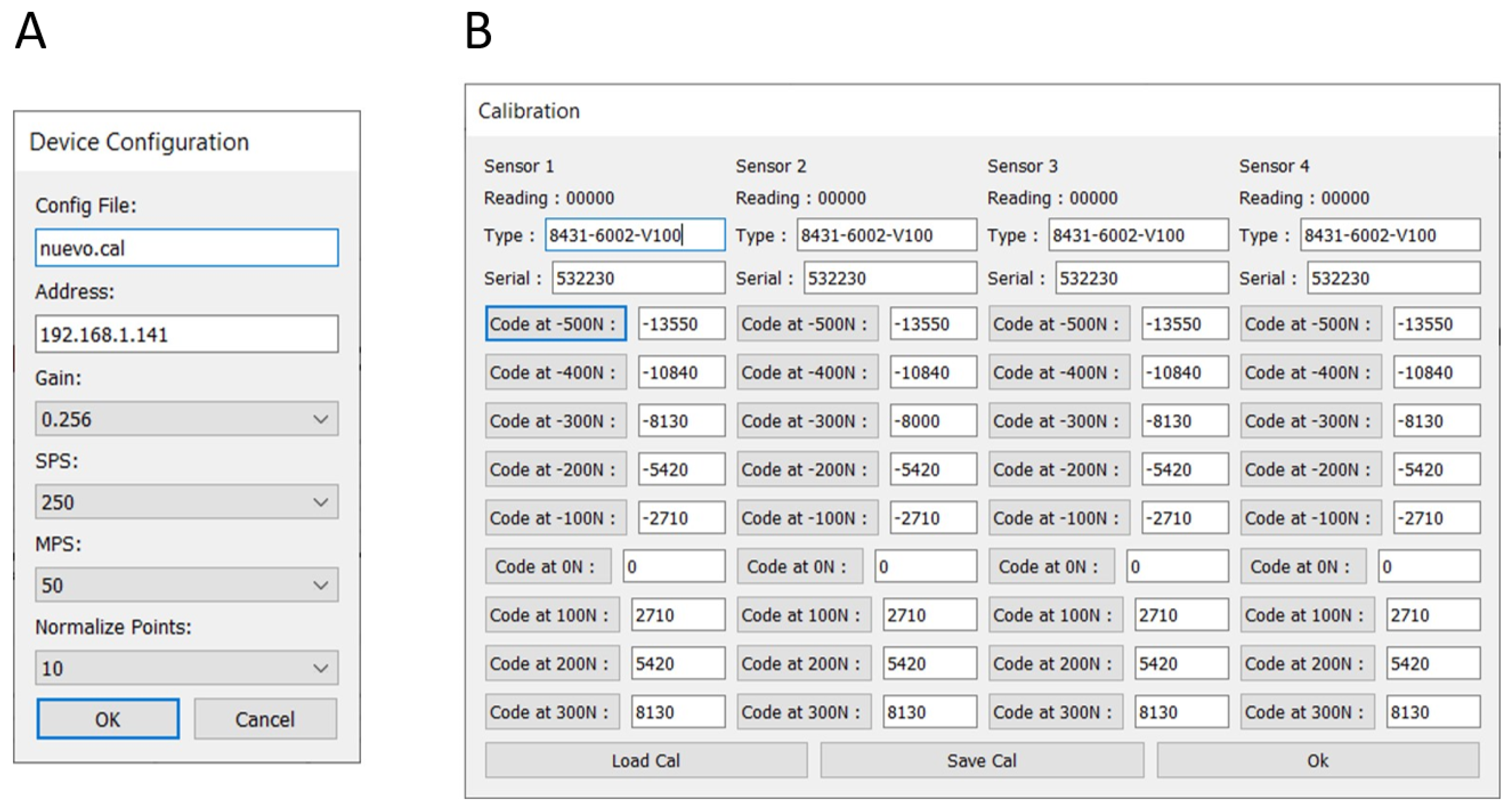Screen dimensions: 1511x812
Task: Focus the Sensor 1 Type field
Action: [635, 235]
